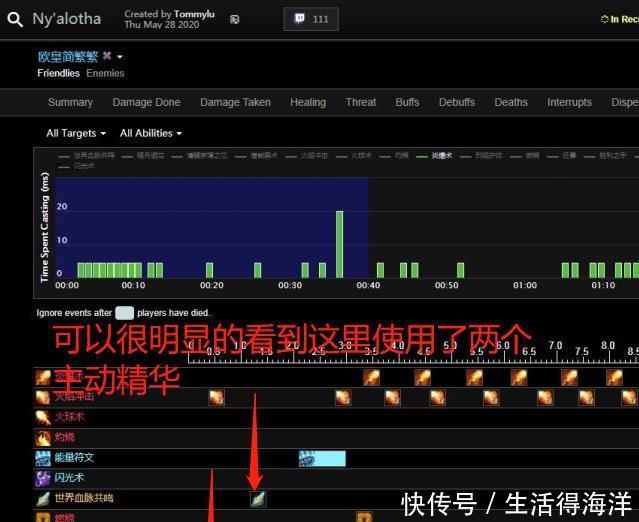Image resolution: width=639 pixels, height=522 pixels.
Task: Click the ability icon of the topmost timeline row
Action: coord(43,377)
